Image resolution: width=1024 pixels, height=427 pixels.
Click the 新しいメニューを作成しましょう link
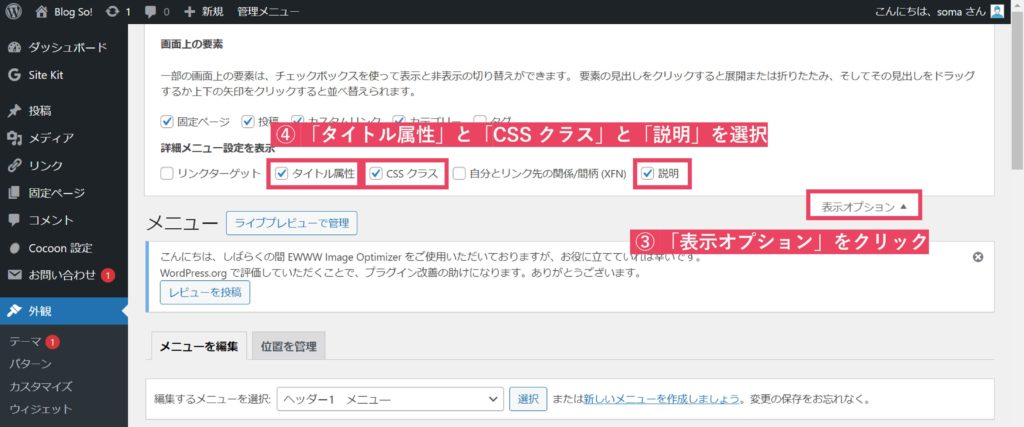(x=661, y=399)
